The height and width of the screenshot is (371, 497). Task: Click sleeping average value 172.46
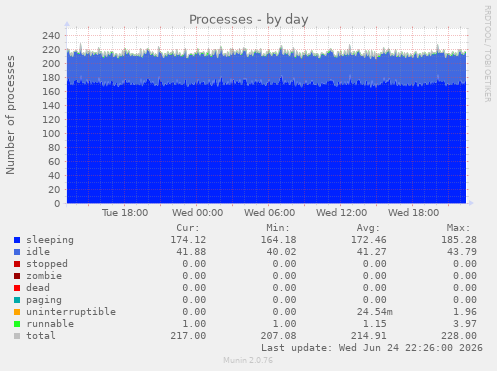point(369,240)
